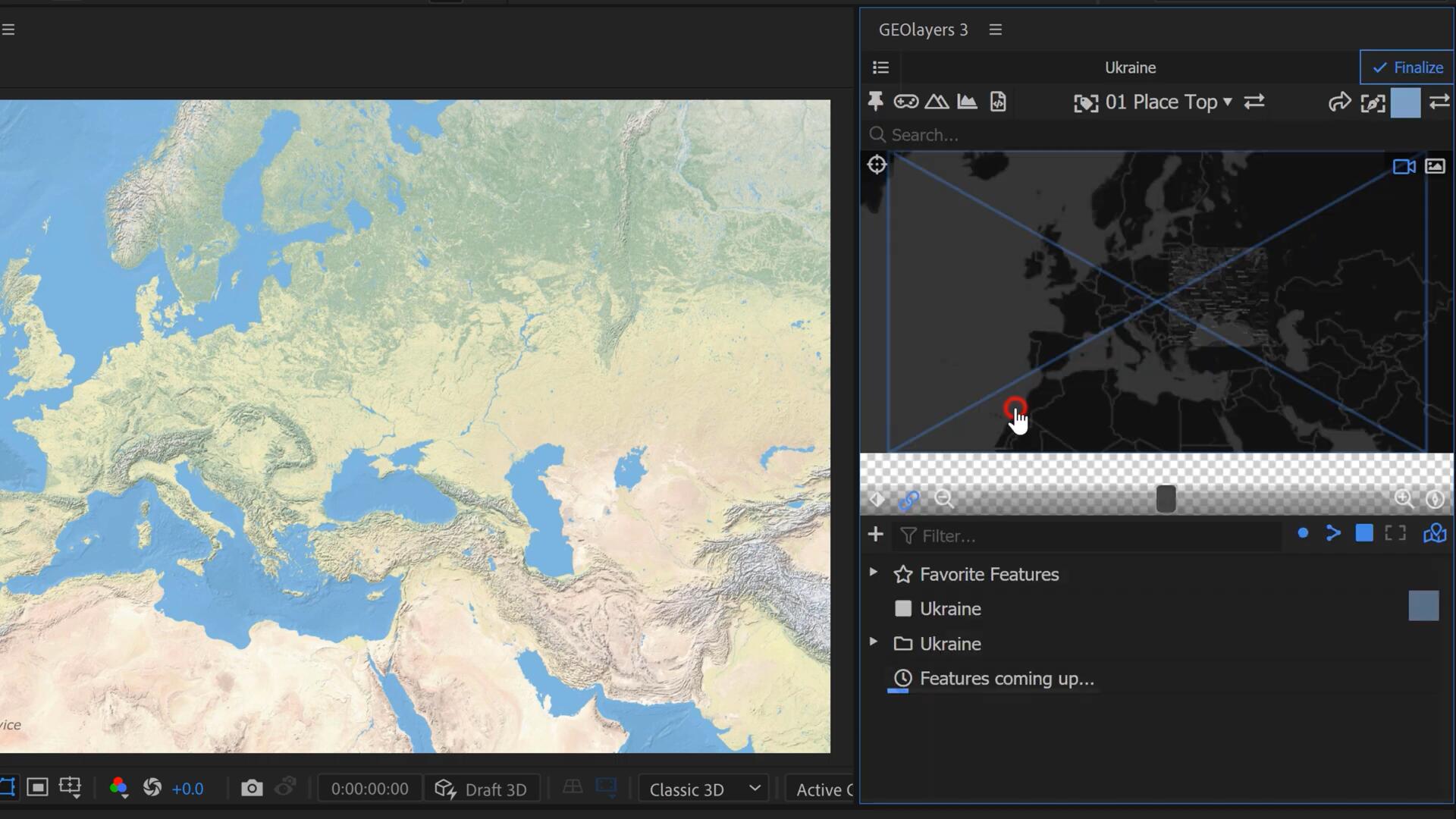Viewport: 1456px width, 819px height.
Task: Toggle the blue link icon
Action: [908, 500]
